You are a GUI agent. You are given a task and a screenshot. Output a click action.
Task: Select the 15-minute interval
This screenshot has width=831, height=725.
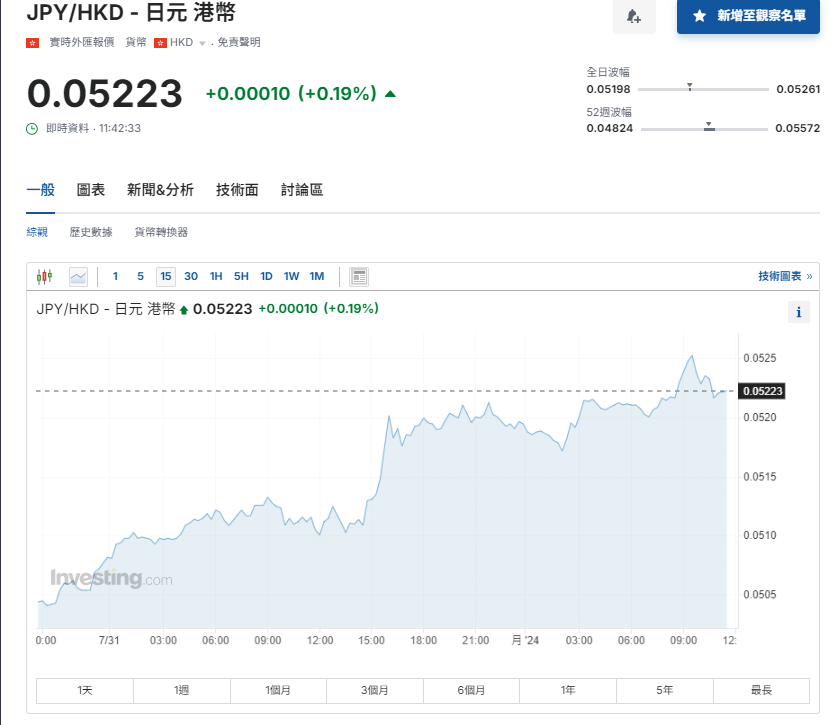pyautogui.click(x=165, y=277)
